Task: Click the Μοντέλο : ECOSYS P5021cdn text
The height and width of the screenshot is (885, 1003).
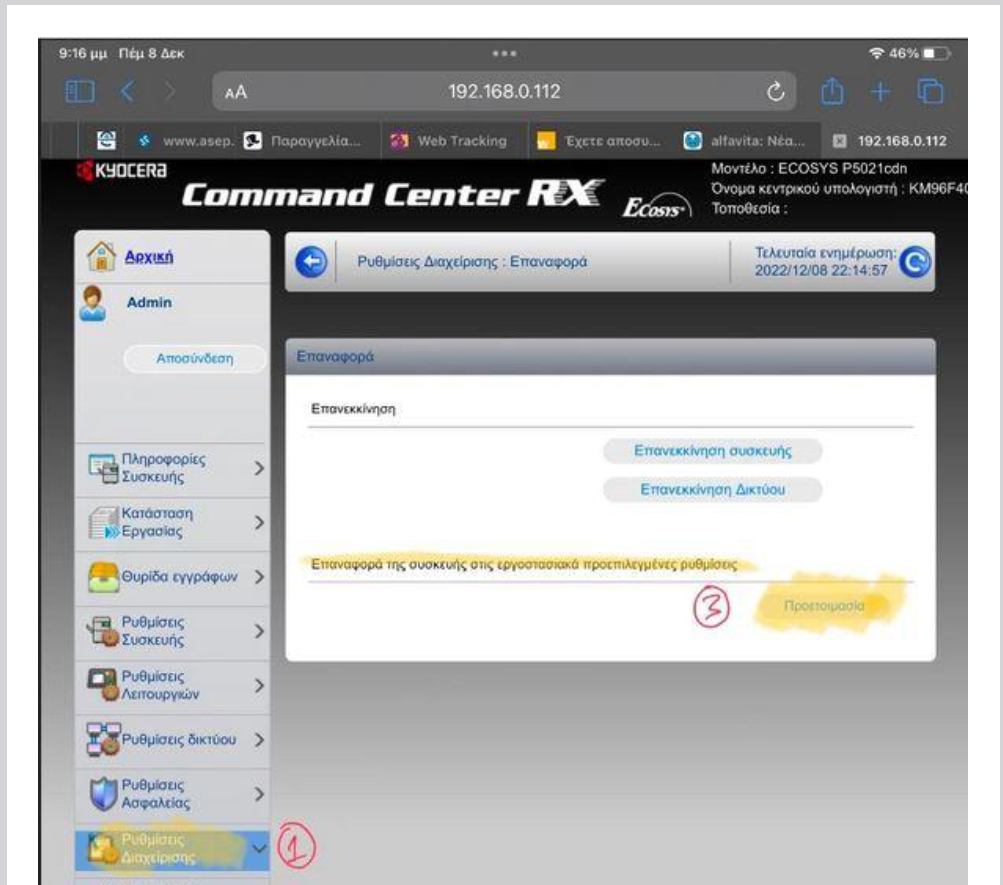Action: (x=809, y=169)
